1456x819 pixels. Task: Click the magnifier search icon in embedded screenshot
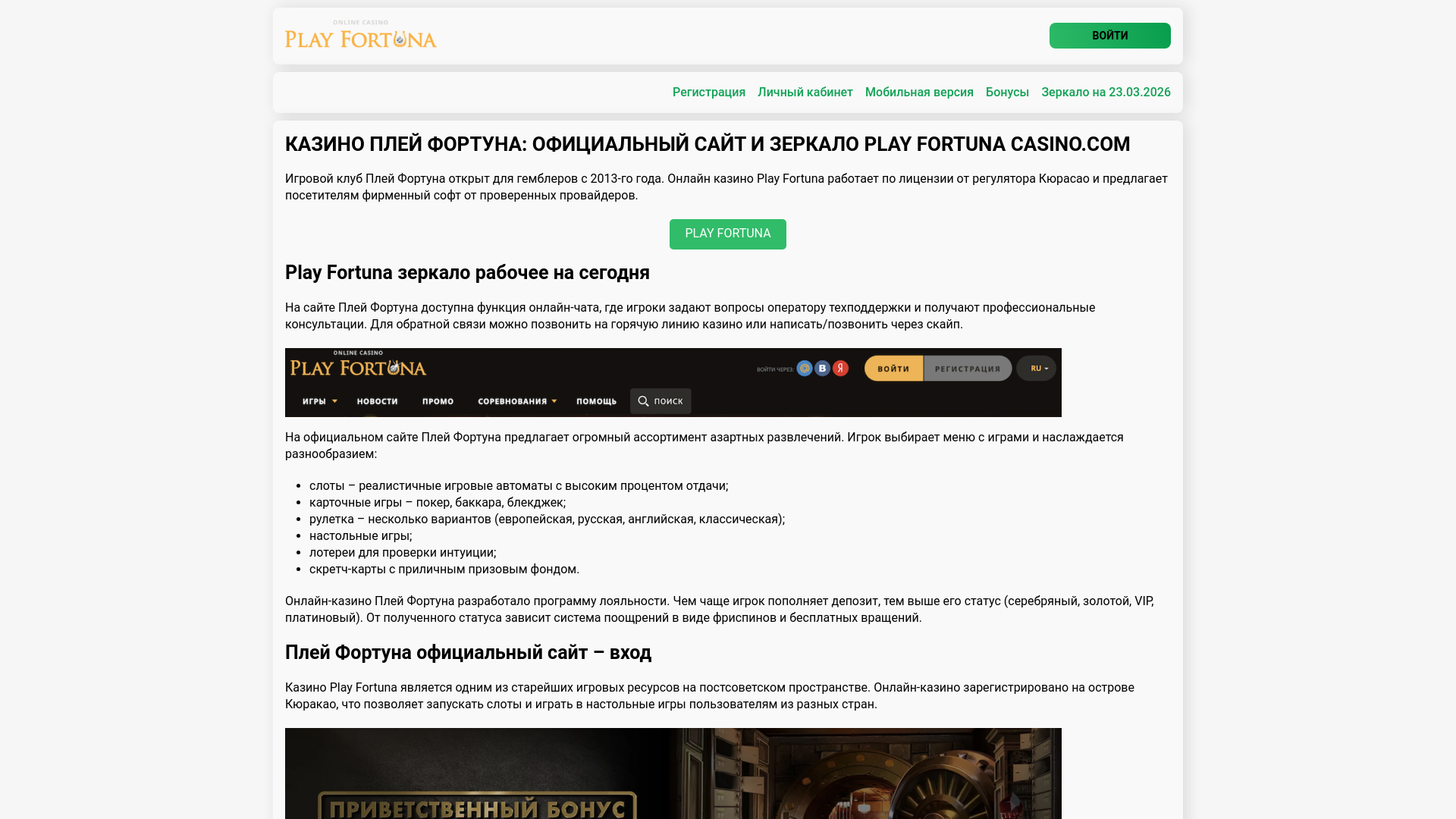click(x=643, y=401)
